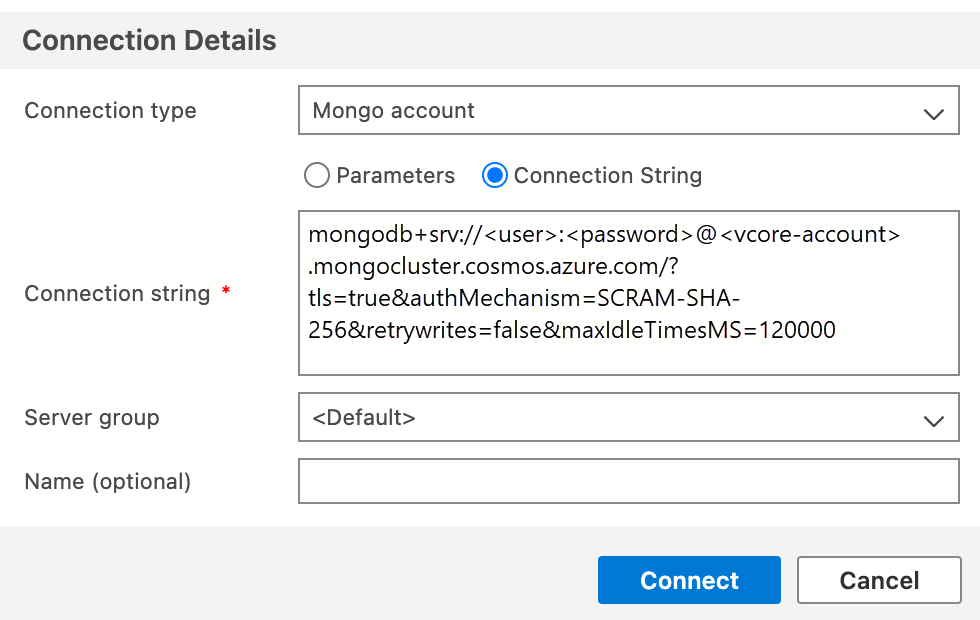980x620 pixels.
Task: Click the chevron arrow beside Mongo account
Action: tap(933, 113)
